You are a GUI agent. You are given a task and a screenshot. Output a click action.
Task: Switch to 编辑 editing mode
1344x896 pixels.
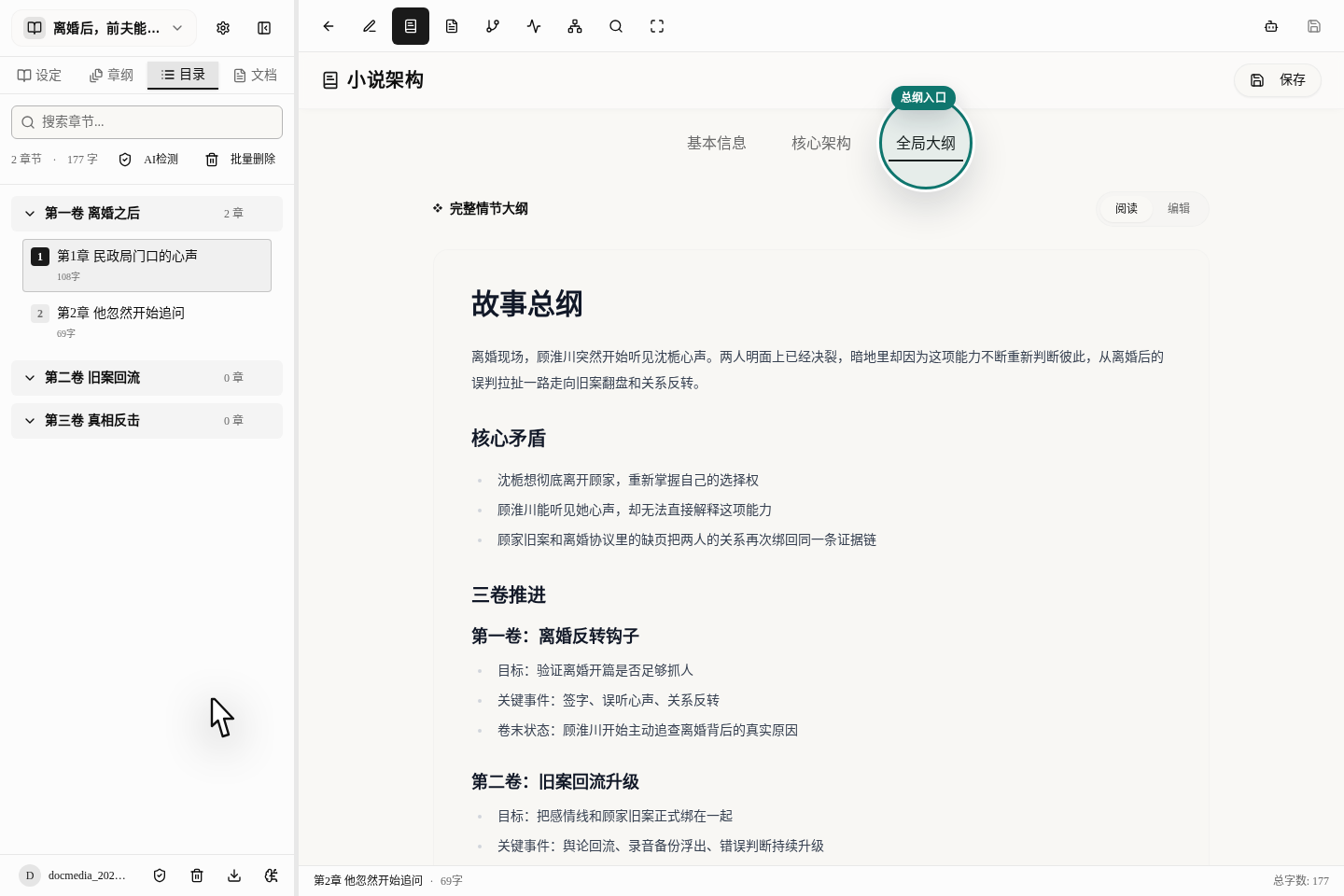[1179, 209]
